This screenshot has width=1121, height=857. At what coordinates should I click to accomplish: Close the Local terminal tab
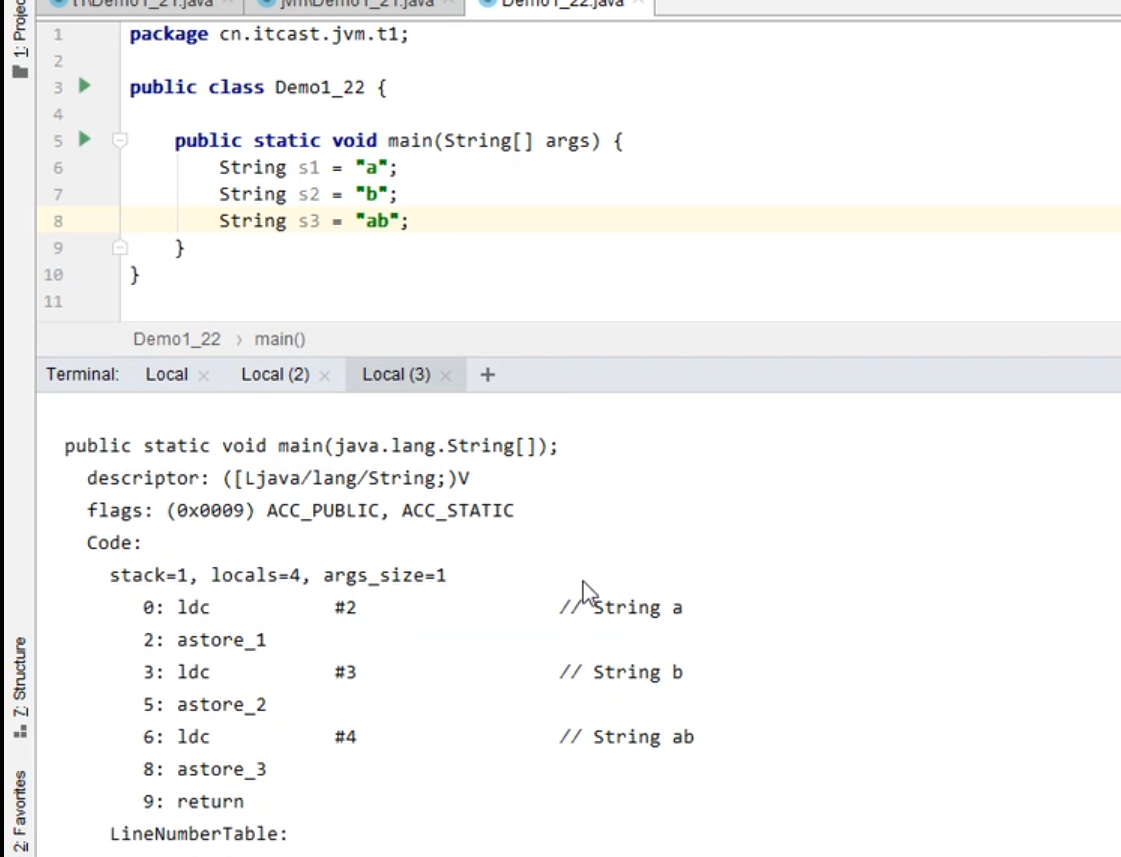point(204,376)
